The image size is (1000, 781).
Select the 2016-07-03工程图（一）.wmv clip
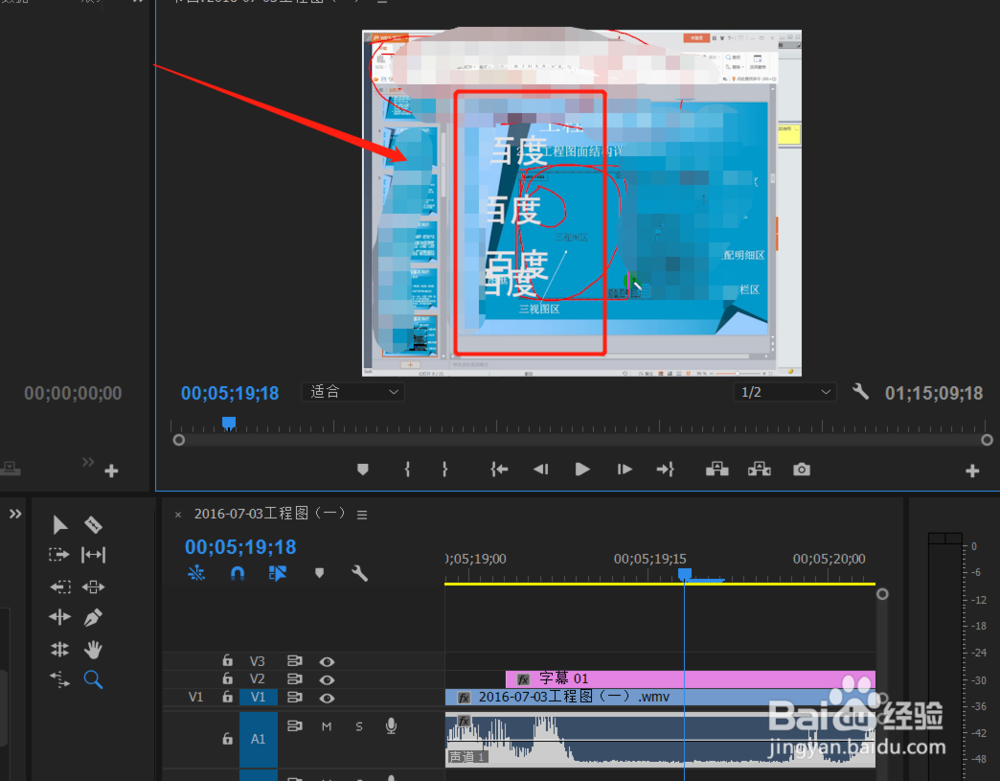point(660,697)
